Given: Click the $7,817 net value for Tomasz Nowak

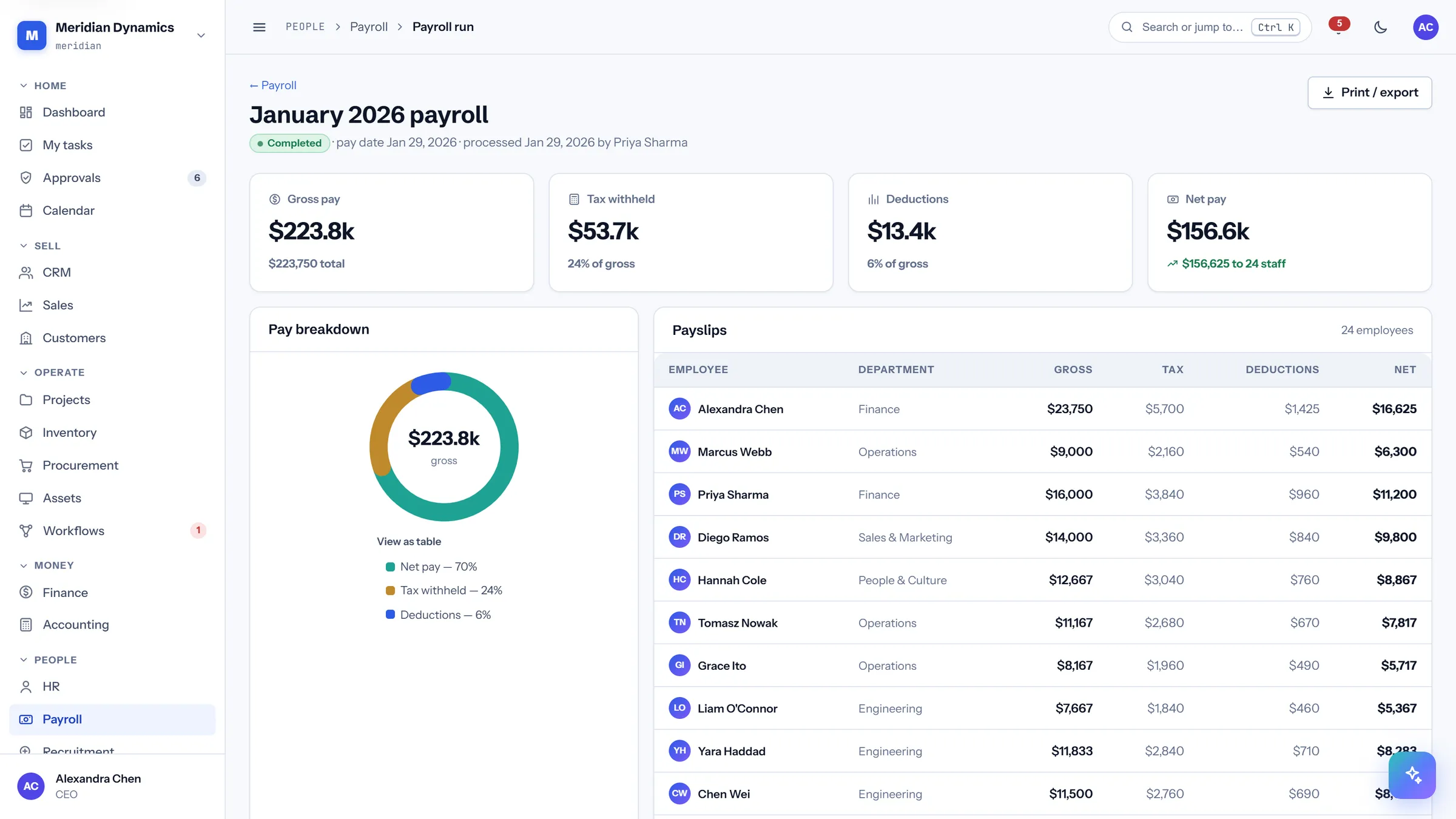Looking at the screenshot, I should pos(1398,623).
